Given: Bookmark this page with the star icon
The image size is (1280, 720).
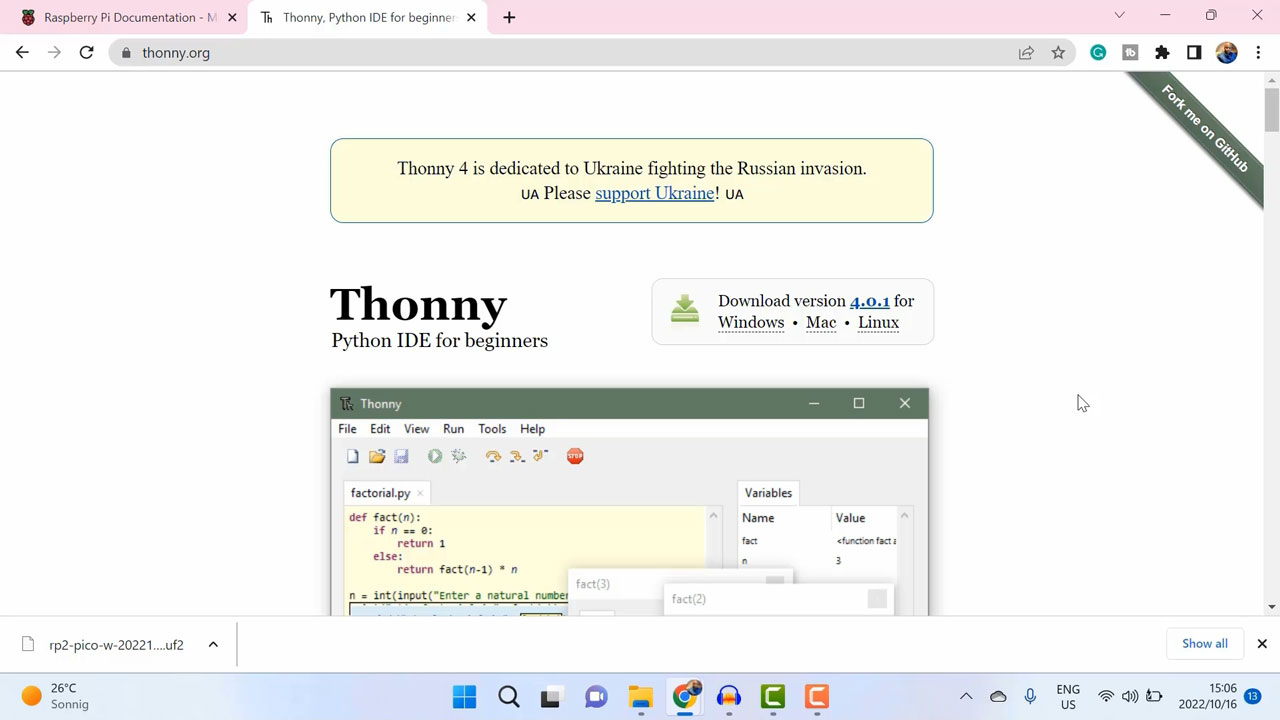Looking at the screenshot, I should [1058, 53].
